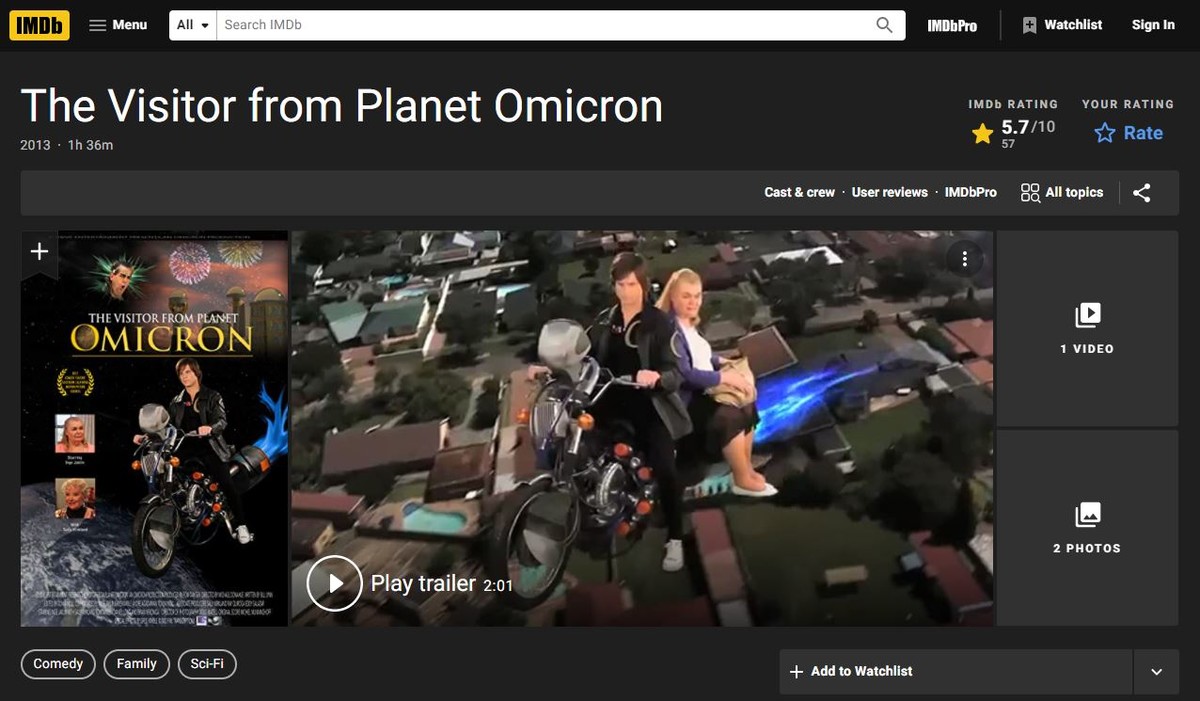Open Watchlist from the header
Screen dimensions: 1200x701
pos(1062,25)
